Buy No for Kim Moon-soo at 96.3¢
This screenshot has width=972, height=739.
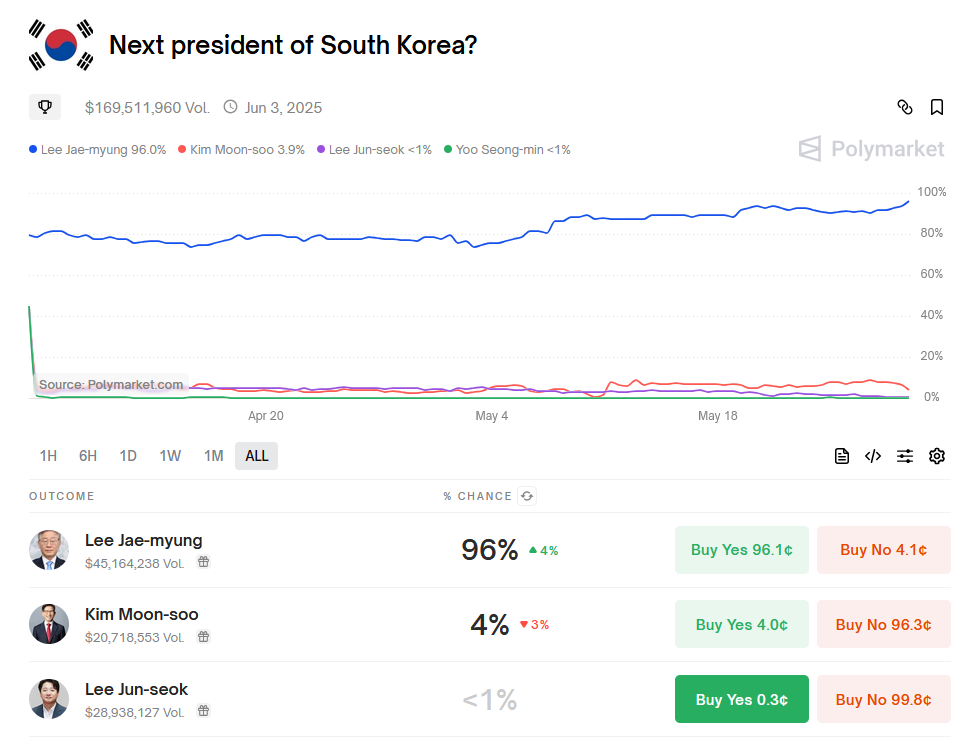point(883,624)
